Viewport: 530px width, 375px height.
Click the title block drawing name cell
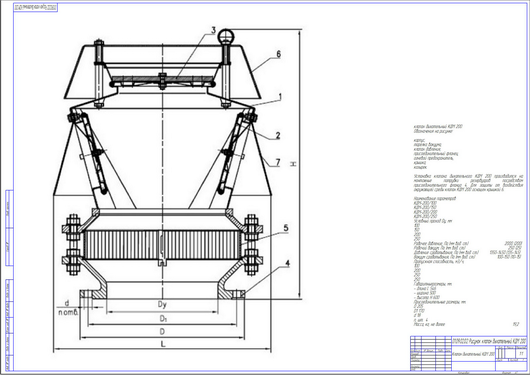click(473, 354)
